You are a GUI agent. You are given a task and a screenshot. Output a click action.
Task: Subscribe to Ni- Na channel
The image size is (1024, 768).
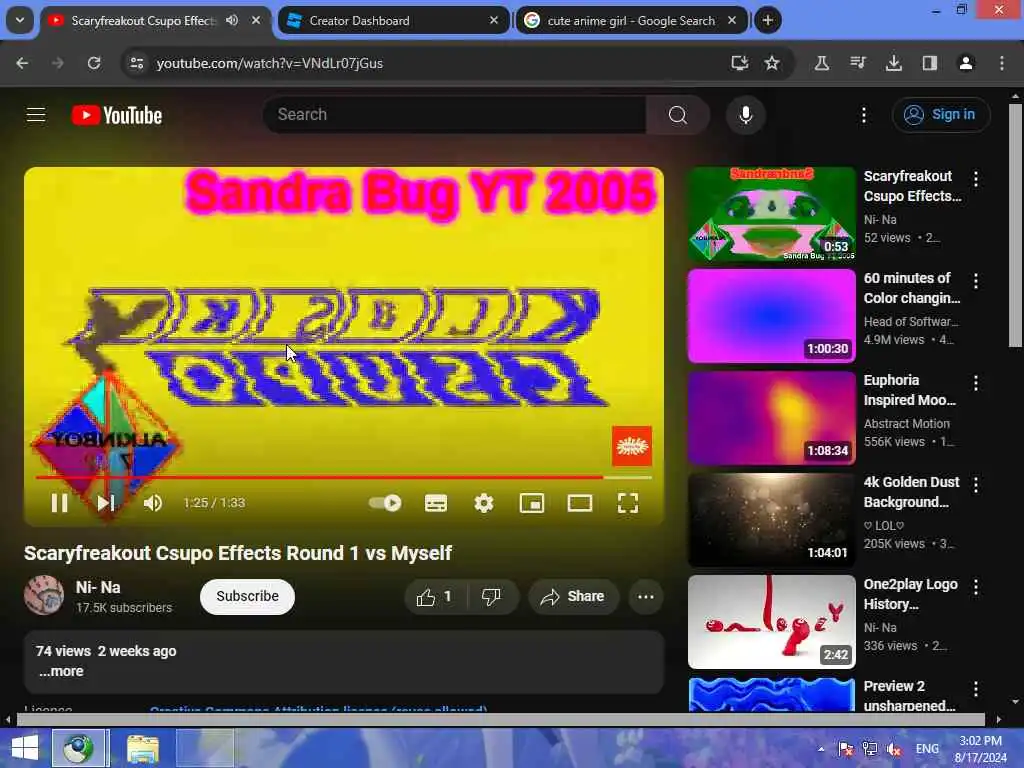(x=248, y=596)
